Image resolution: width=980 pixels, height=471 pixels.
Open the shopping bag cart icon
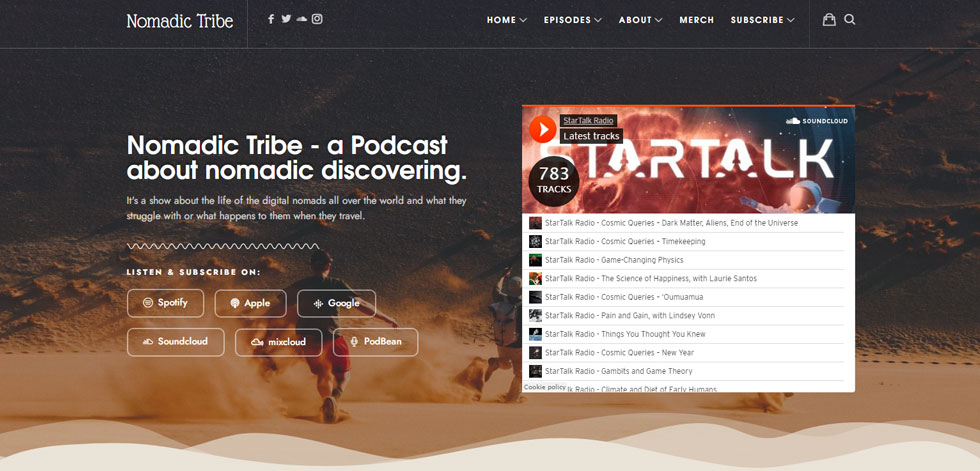(x=829, y=19)
